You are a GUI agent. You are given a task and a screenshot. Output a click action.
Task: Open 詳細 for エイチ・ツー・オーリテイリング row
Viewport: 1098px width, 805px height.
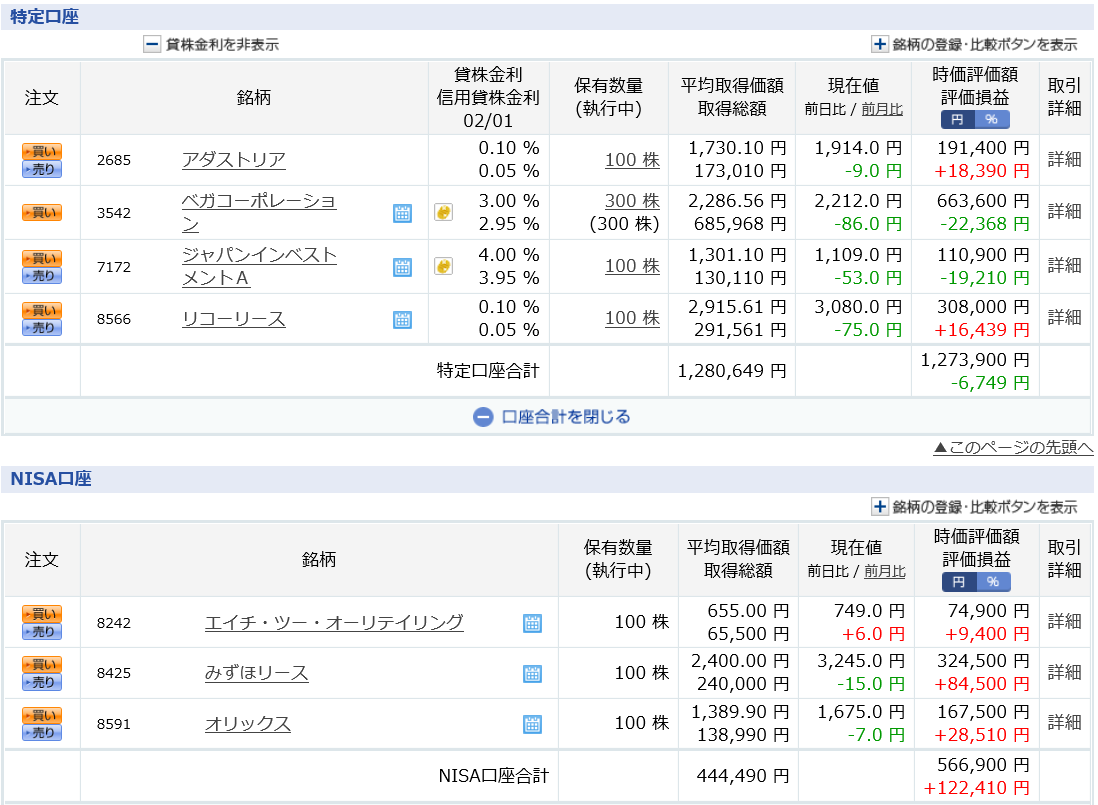[1064, 622]
